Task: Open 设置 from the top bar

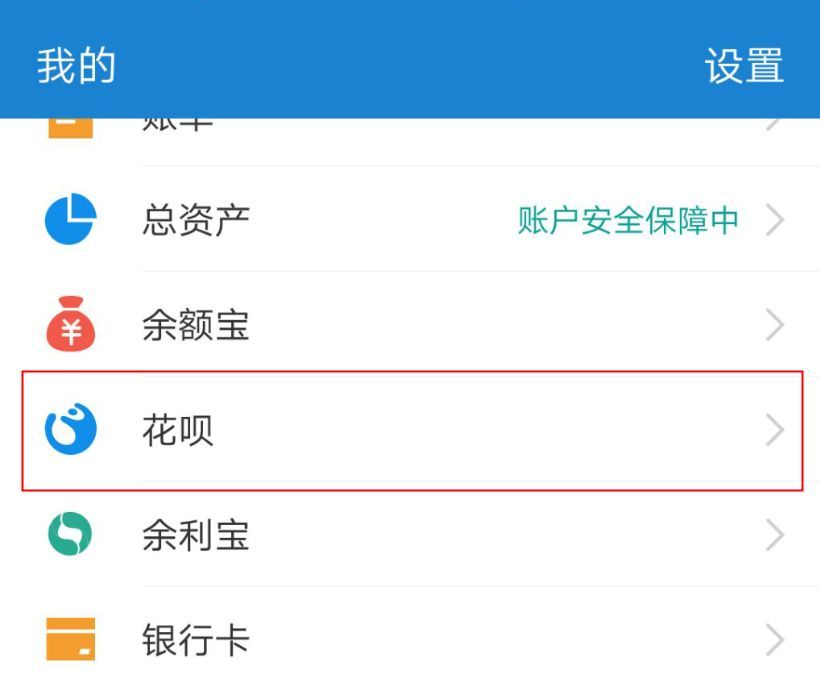Action: pos(744,66)
